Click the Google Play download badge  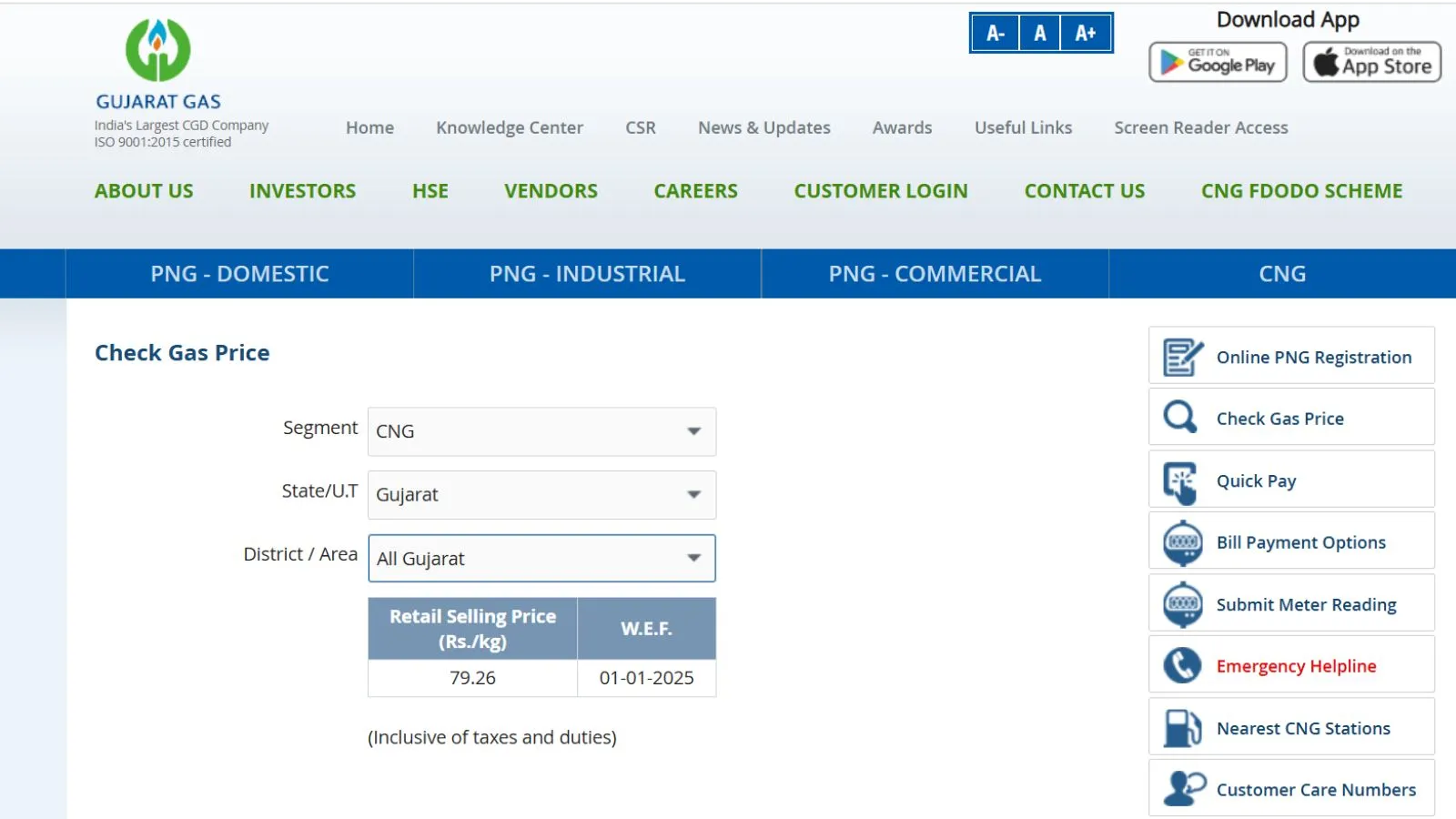(1218, 62)
